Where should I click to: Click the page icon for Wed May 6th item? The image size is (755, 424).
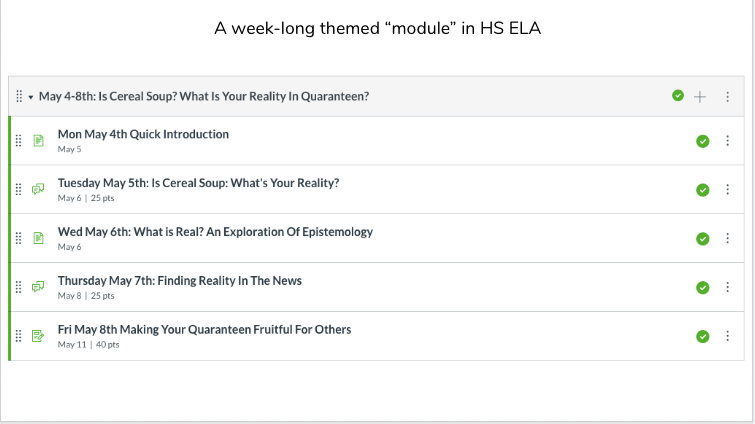38,238
